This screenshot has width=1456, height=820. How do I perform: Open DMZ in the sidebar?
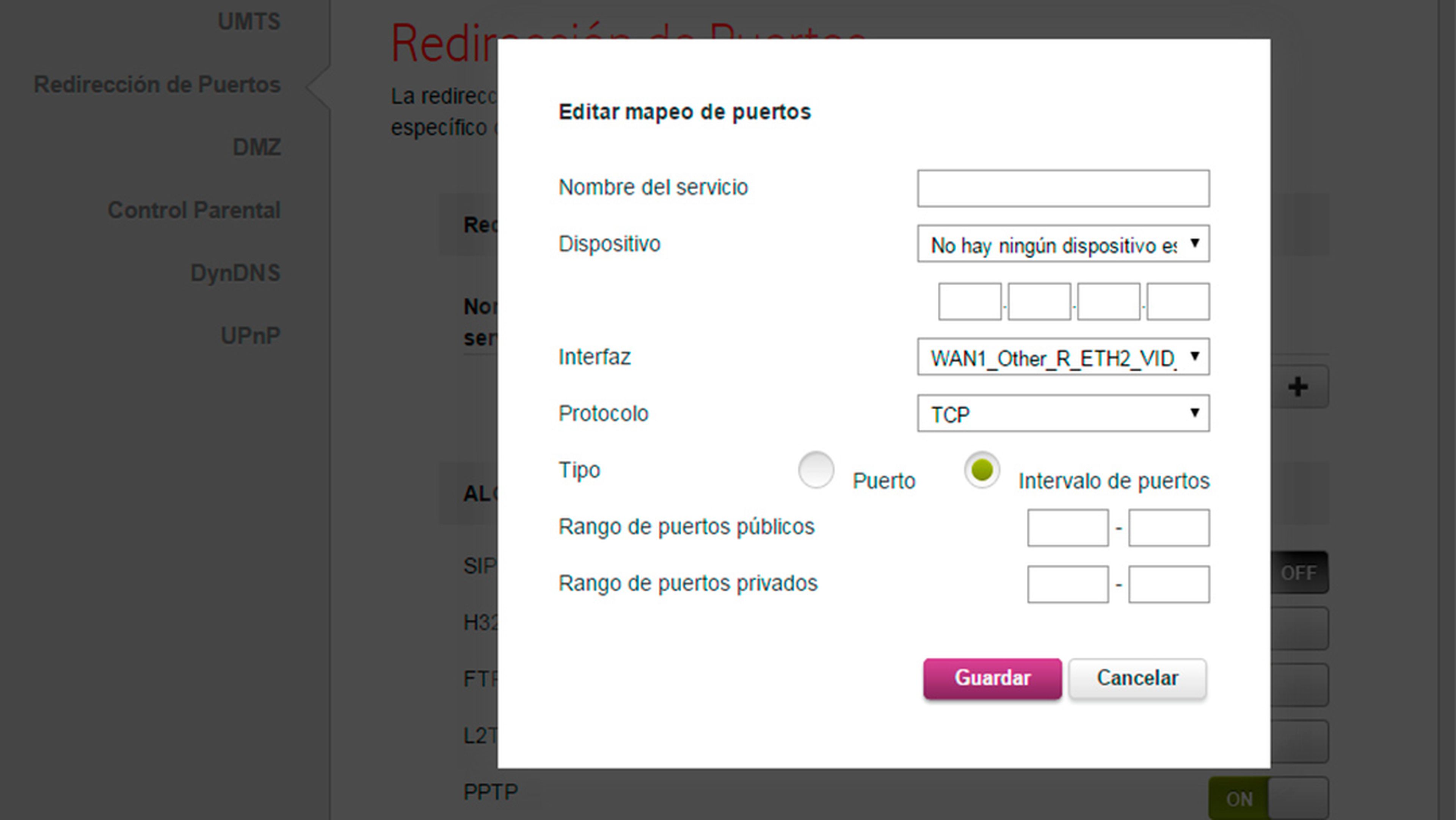(x=257, y=147)
